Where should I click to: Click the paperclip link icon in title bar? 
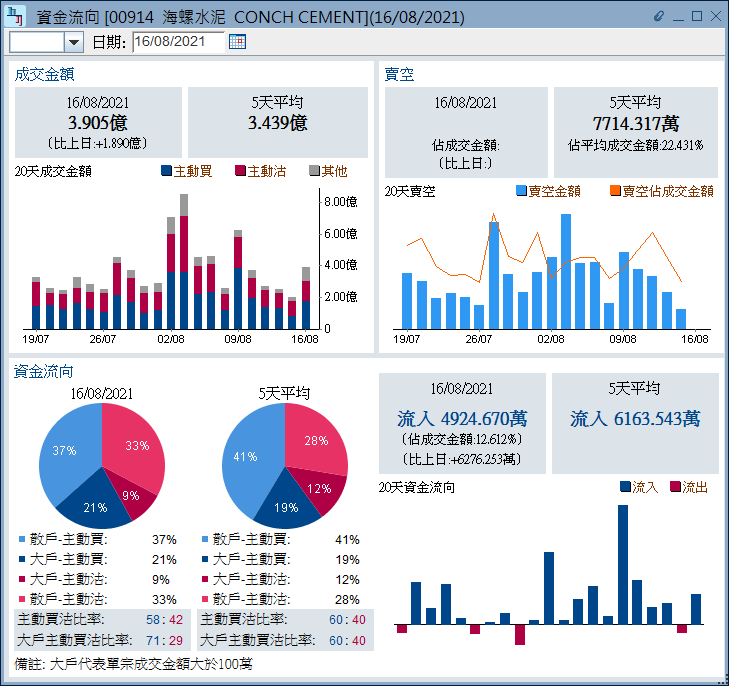point(658,16)
